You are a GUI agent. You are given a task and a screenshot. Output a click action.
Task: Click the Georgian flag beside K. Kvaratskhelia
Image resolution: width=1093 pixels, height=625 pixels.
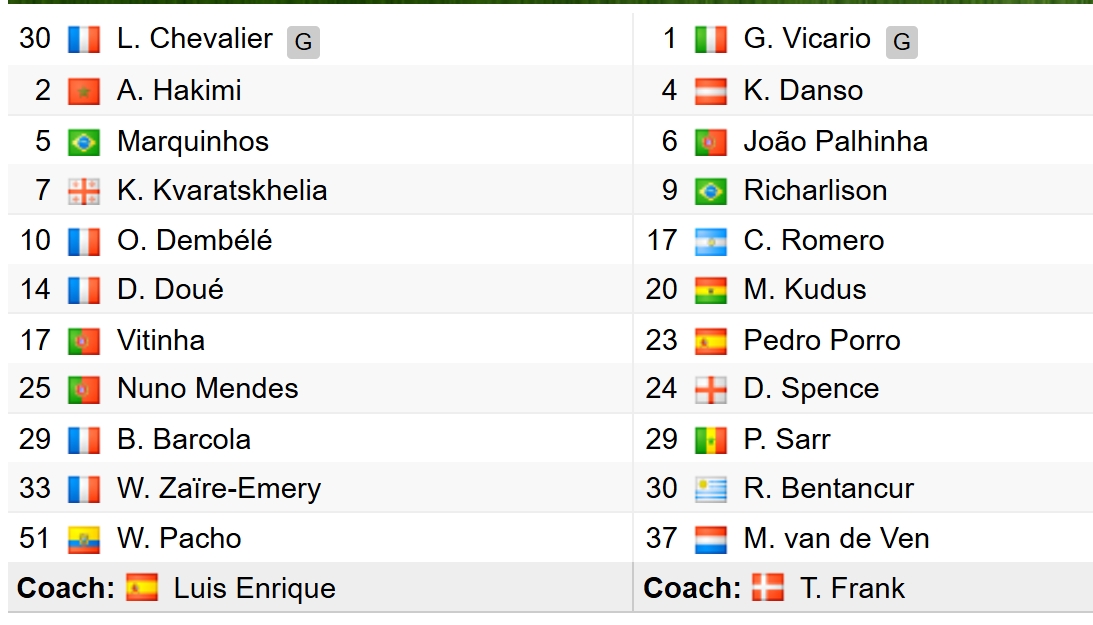click(x=84, y=191)
